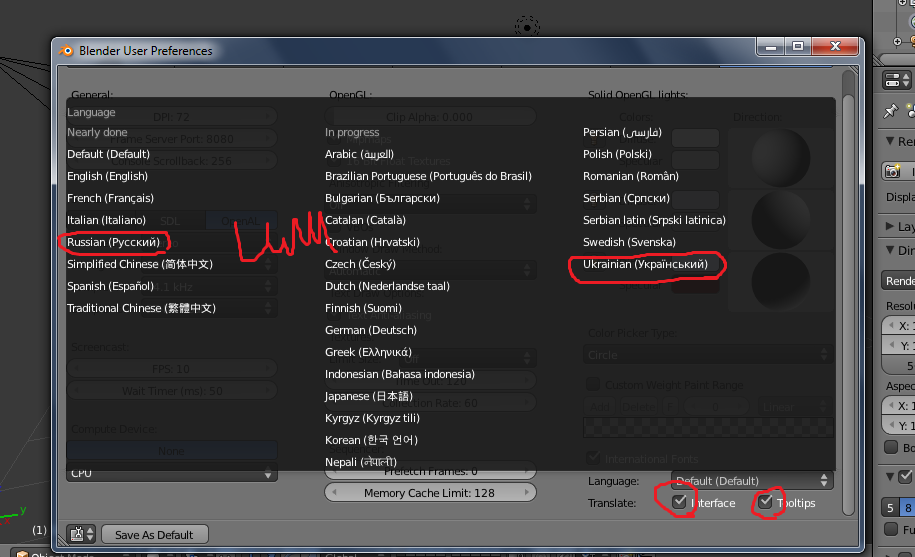Select Italian (Italiano) language

coord(106,220)
